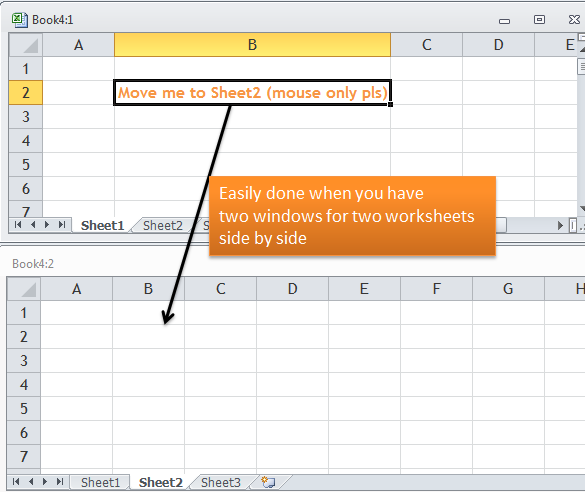Select row 5 header in Book4:1

25,164
